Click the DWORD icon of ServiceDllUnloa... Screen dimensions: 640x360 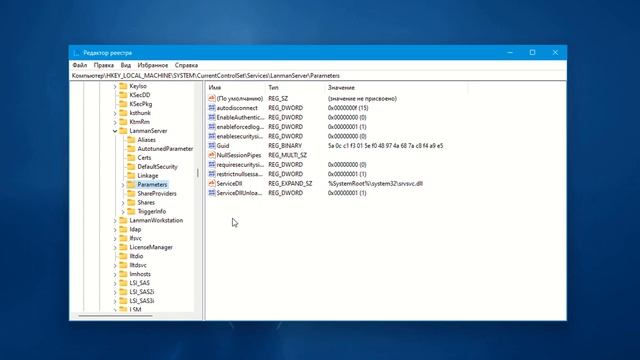211,193
